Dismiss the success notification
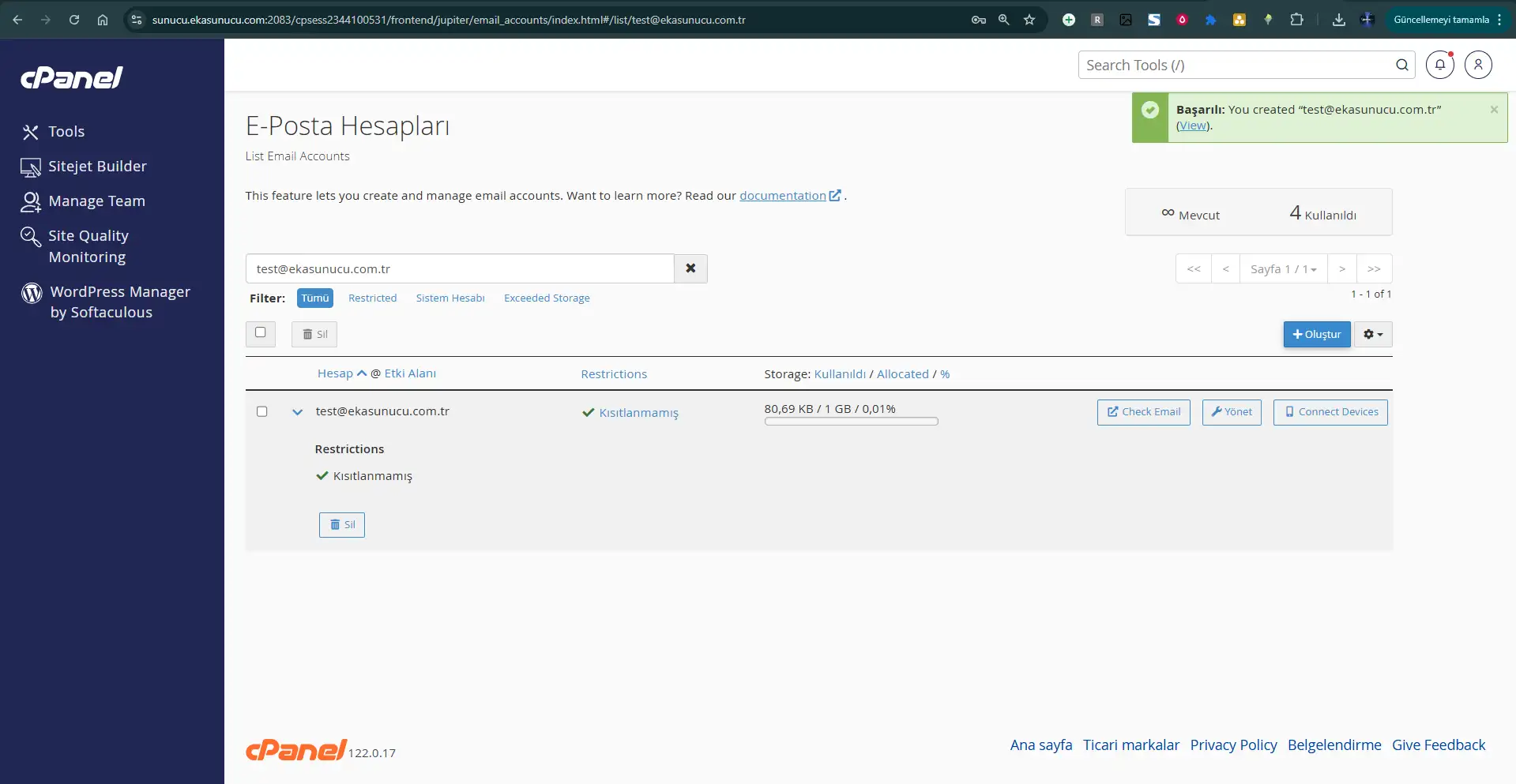Screen dimensions: 1516x784 coord(1494,110)
